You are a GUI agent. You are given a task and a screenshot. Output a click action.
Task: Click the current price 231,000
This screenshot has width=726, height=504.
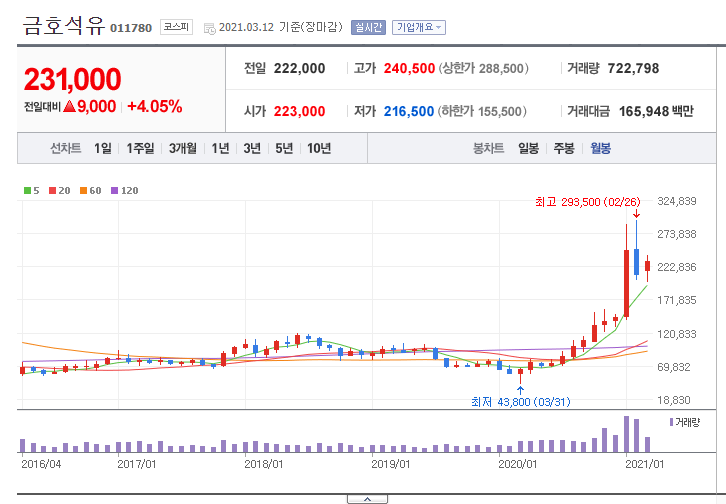pyautogui.click(x=73, y=79)
